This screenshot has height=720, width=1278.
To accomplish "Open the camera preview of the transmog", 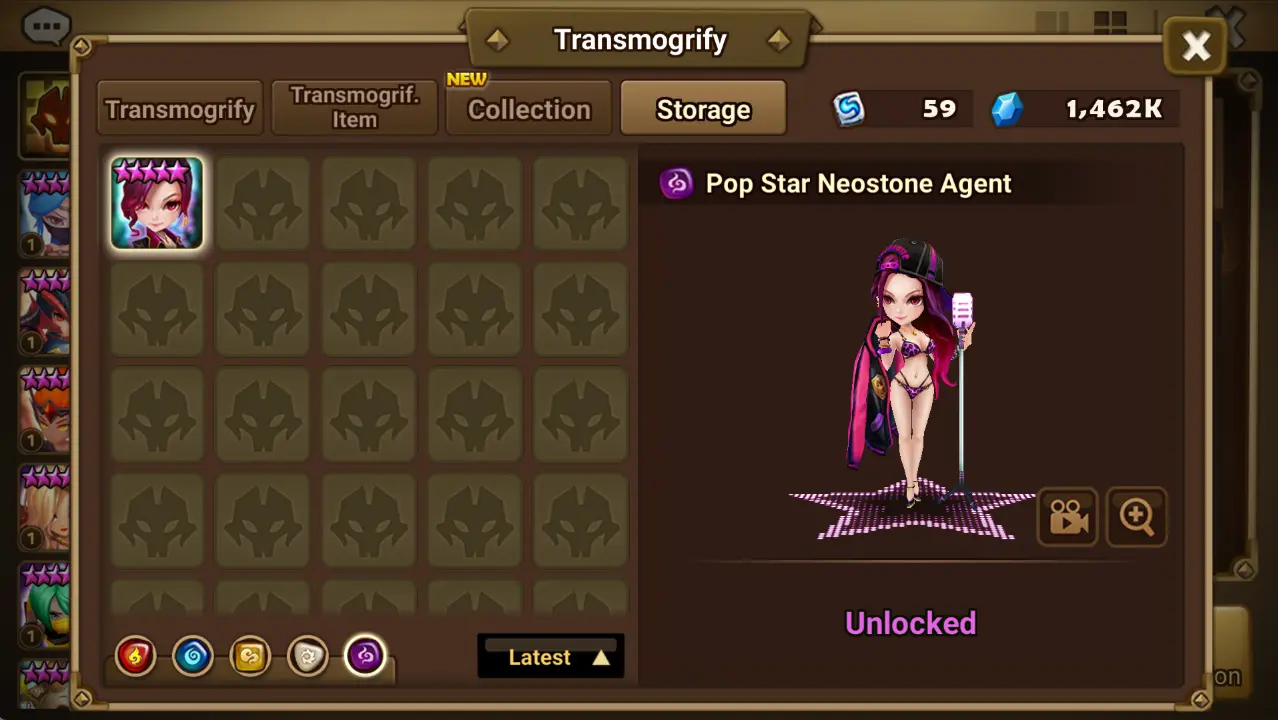I will coord(1067,516).
